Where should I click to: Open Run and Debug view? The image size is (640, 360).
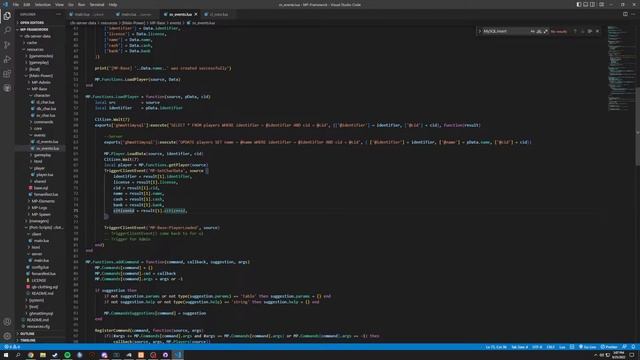tap(7, 60)
